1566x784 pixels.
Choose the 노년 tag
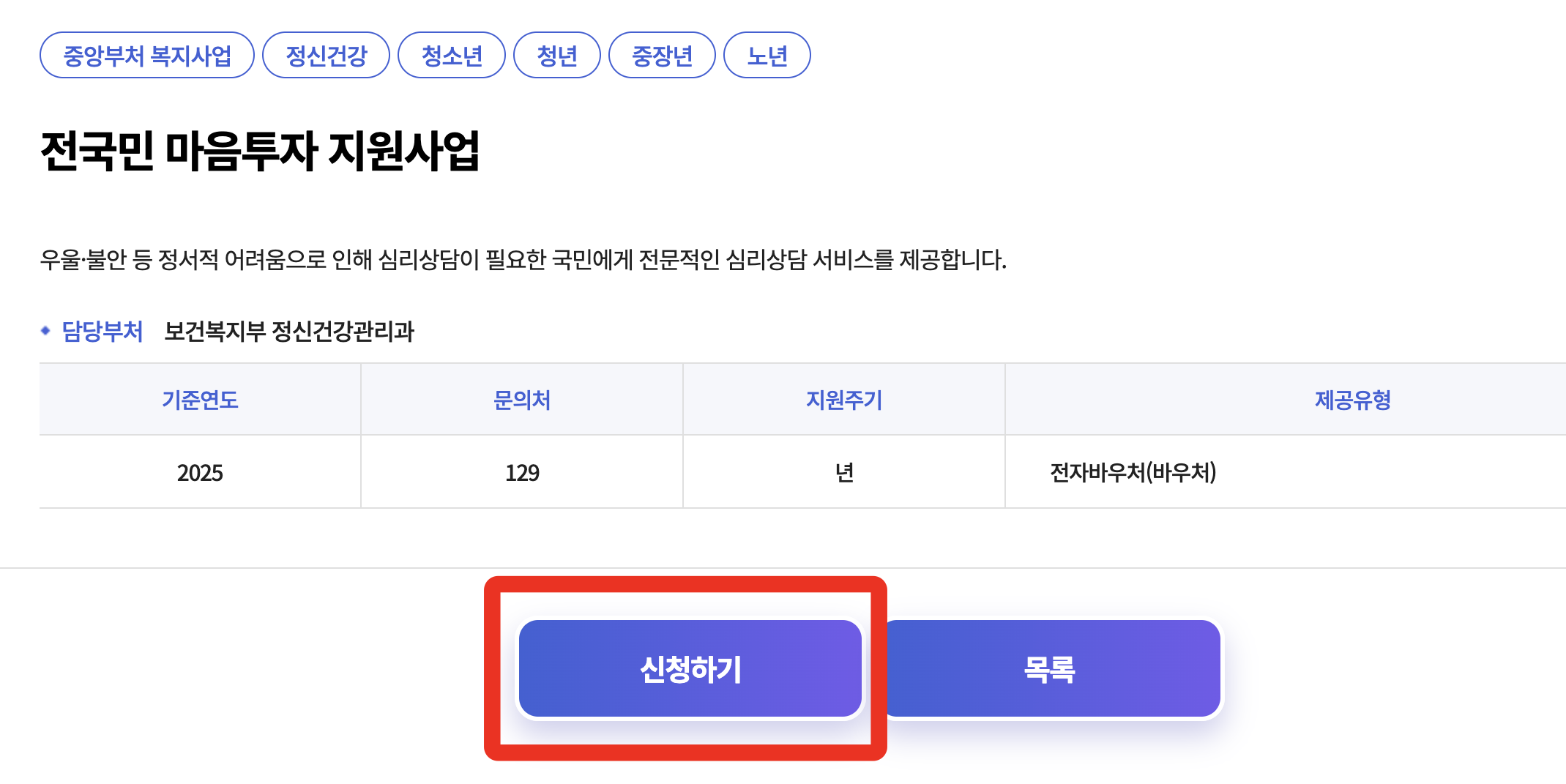tap(766, 54)
